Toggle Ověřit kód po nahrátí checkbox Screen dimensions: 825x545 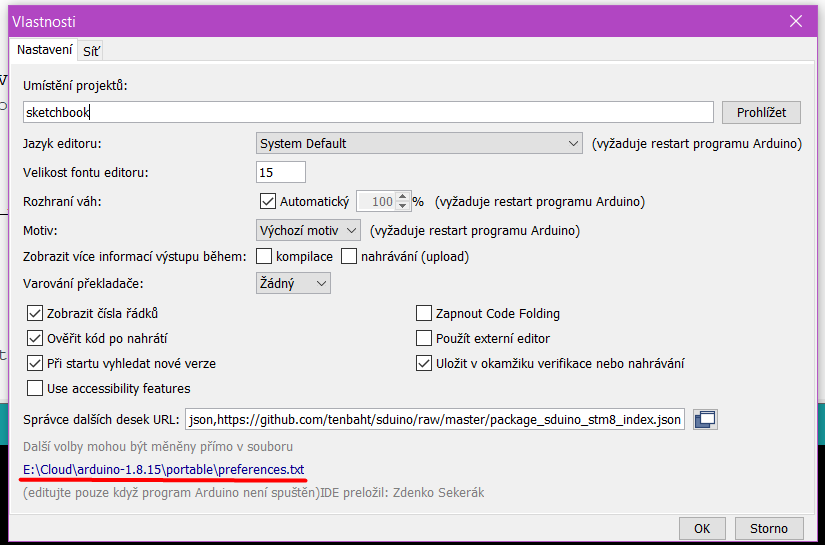(35, 338)
